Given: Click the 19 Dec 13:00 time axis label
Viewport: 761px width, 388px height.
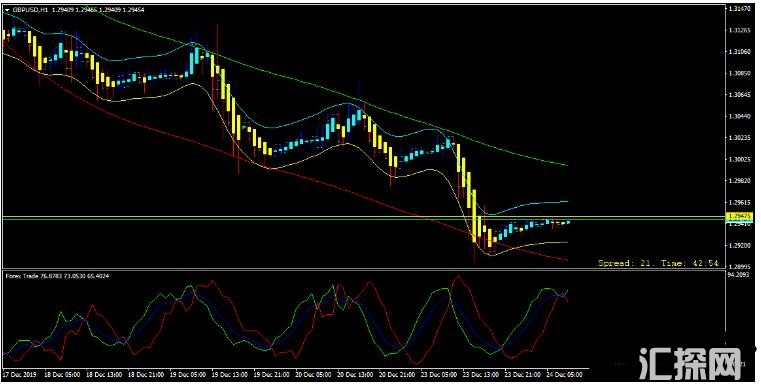Looking at the screenshot, I should pyautogui.click(x=230, y=375).
